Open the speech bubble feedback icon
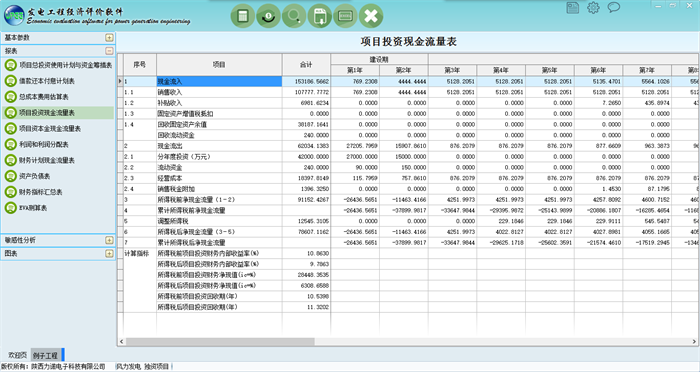Screen dimensions: 700x372 tap(614, 8)
